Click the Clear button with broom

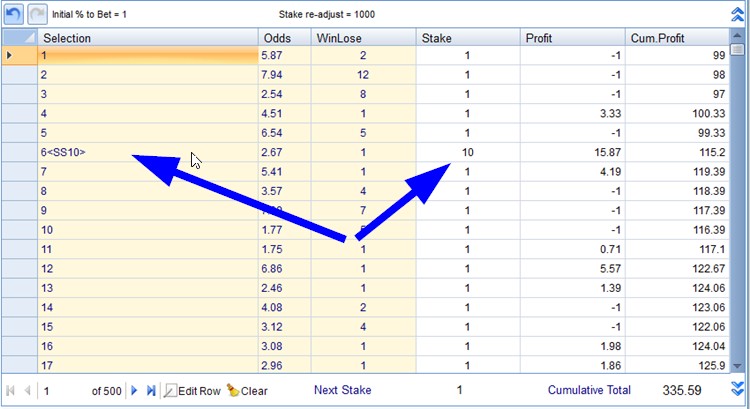click(x=247, y=391)
